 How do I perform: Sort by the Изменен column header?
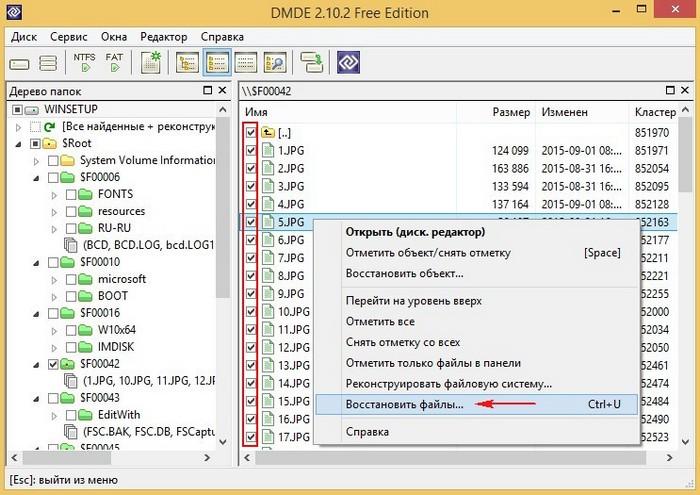click(582, 112)
